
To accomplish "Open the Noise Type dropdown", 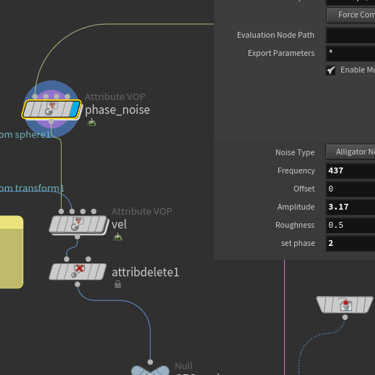I will point(350,152).
